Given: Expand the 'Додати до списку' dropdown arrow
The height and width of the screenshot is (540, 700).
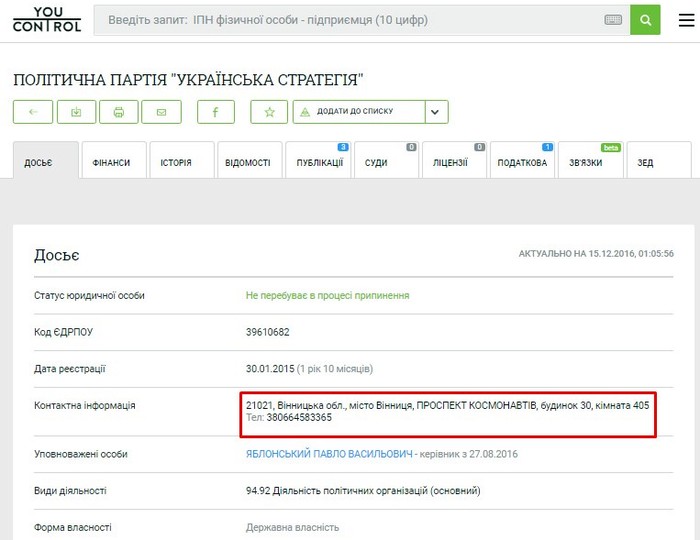Looking at the screenshot, I should tap(436, 112).
